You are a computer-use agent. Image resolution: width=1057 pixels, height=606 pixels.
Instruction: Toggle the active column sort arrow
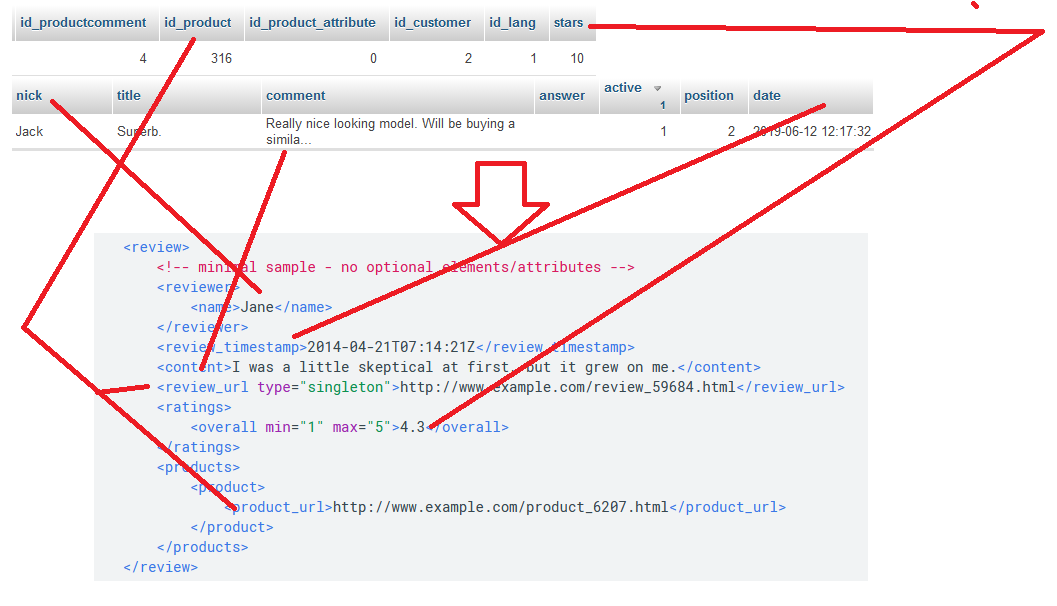click(658, 88)
